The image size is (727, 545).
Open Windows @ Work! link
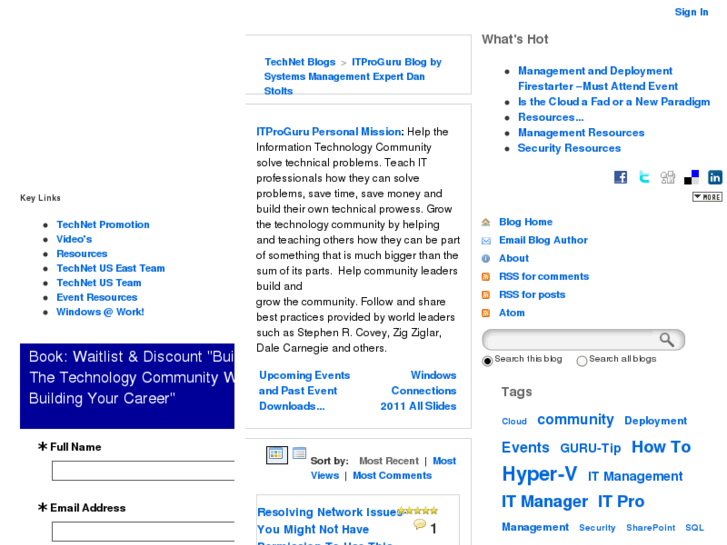[100, 312]
